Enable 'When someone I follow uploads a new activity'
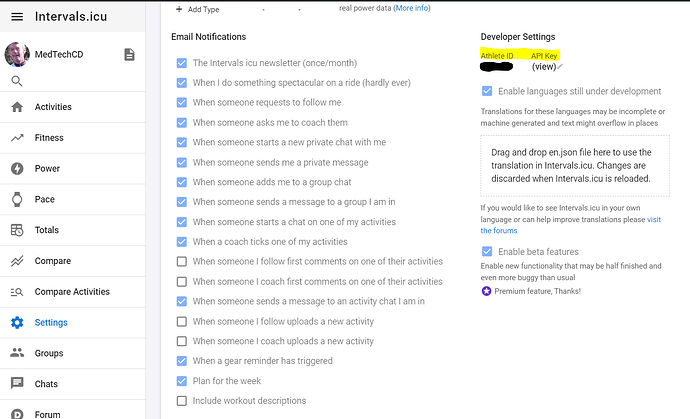The width and height of the screenshot is (690, 419). (x=182, y=322)
